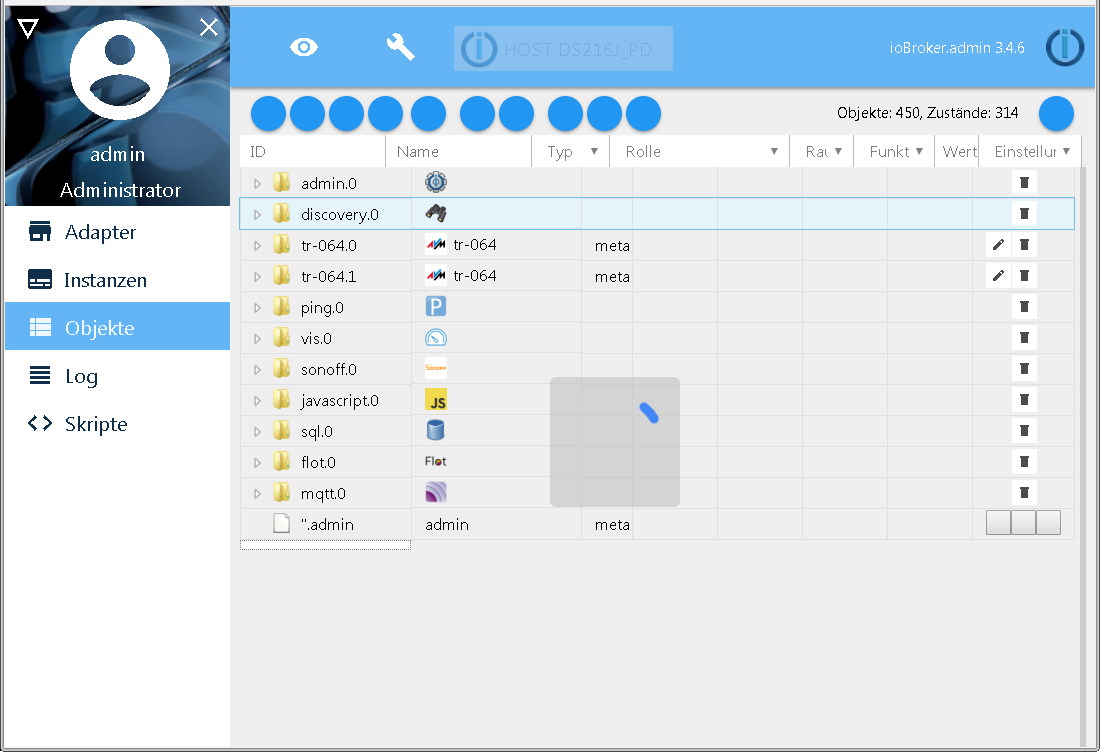Click the Name filter input field
1100x752 pixels.
tap(460, 152)
